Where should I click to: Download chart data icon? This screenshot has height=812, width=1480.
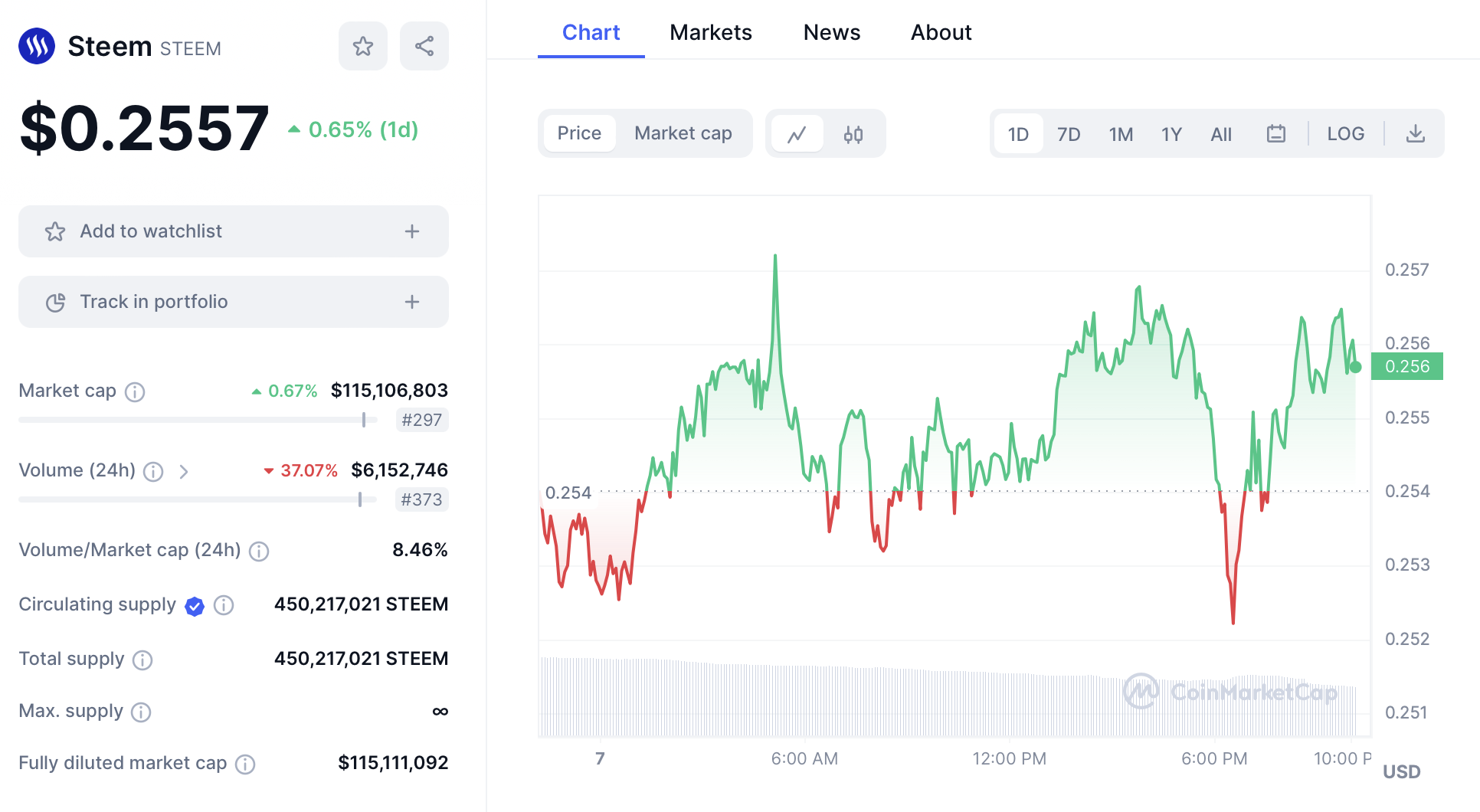tap(1416, 134)
